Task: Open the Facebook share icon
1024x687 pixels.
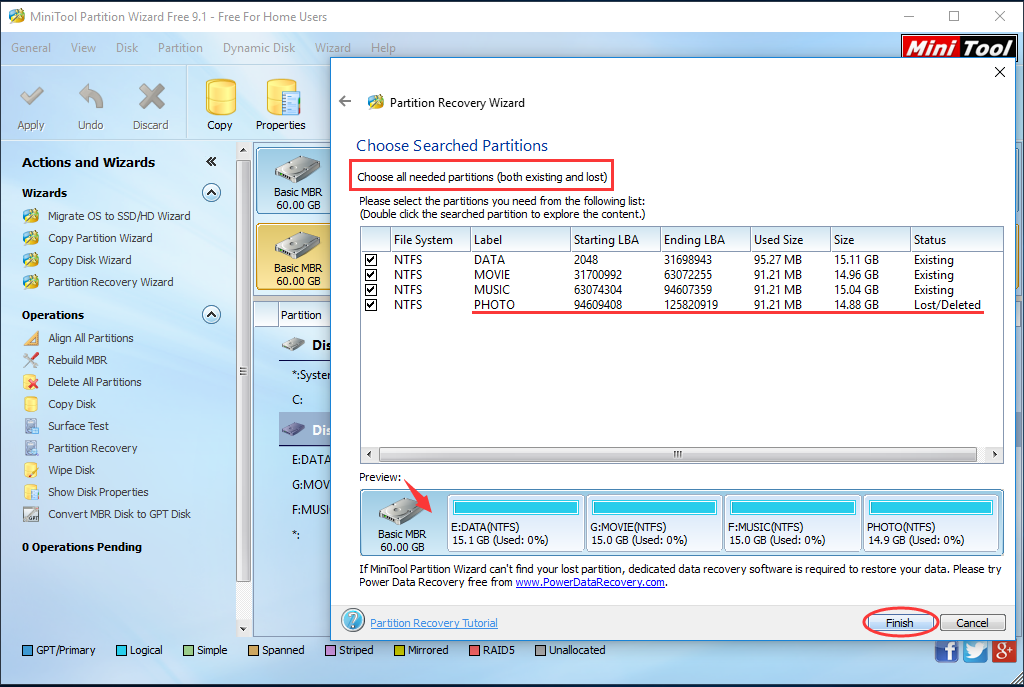Action: click(947, 650)
